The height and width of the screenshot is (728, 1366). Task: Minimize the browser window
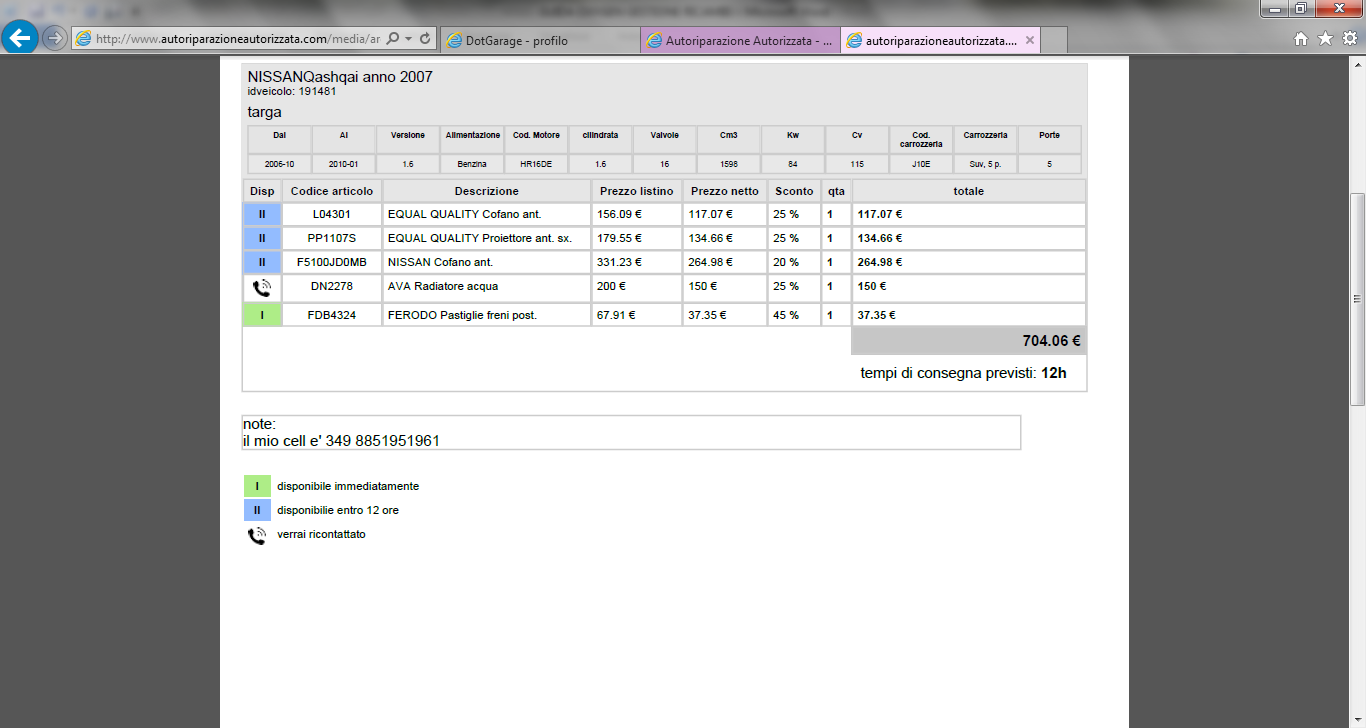tap(1275, 8)
